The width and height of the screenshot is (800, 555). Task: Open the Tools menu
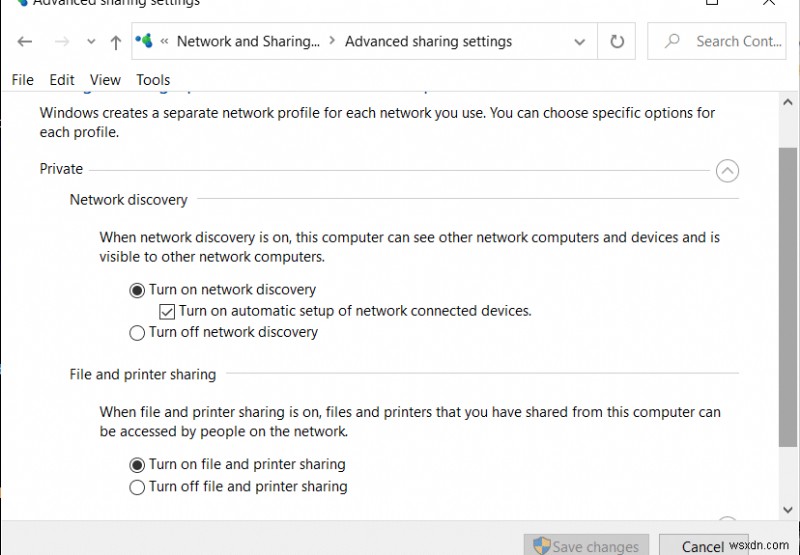[x=153, y=80]
